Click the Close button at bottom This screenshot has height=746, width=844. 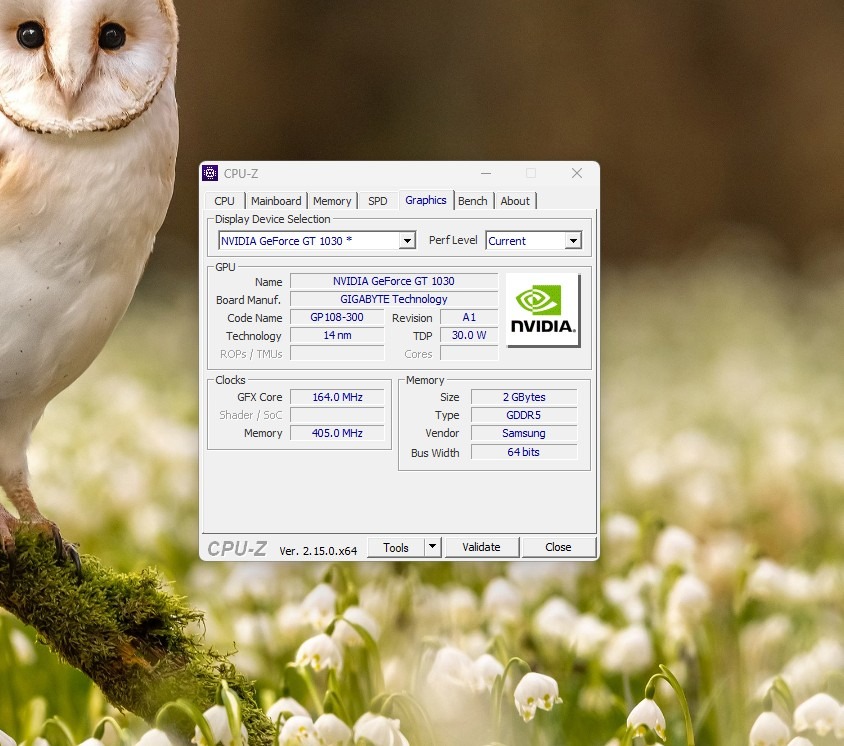point(558,547)
